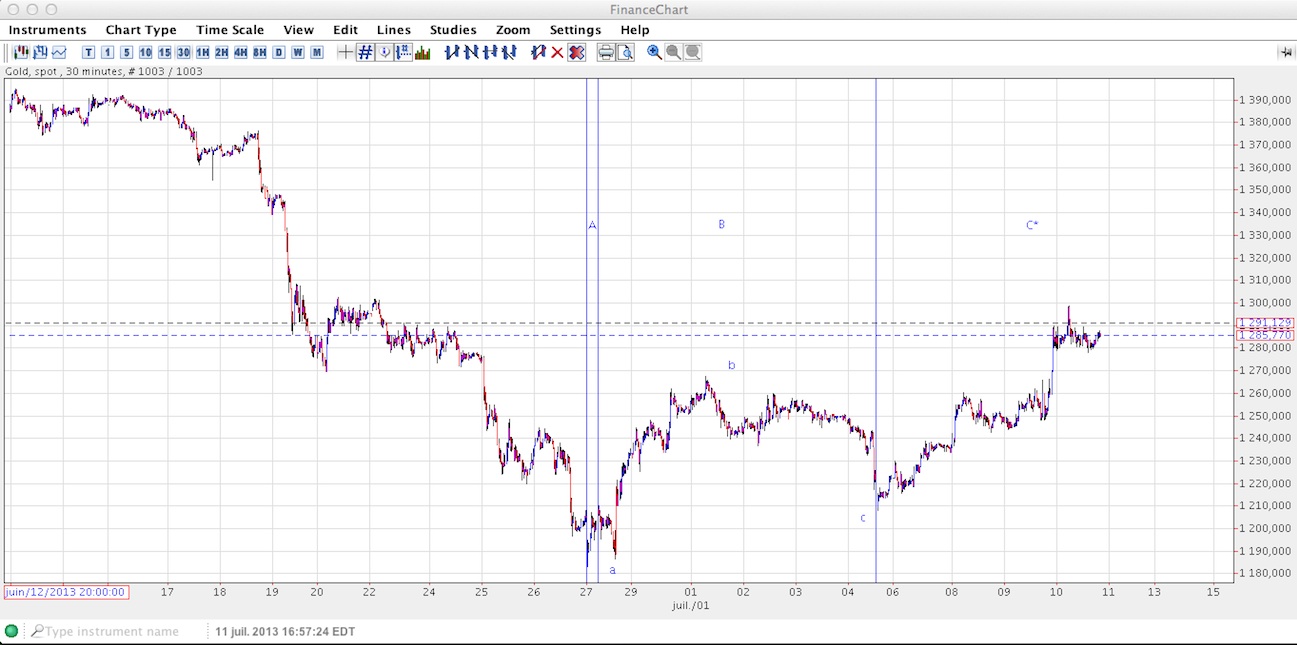Open the volume bars study icon

pyautogui.click(x=423, y=52)
